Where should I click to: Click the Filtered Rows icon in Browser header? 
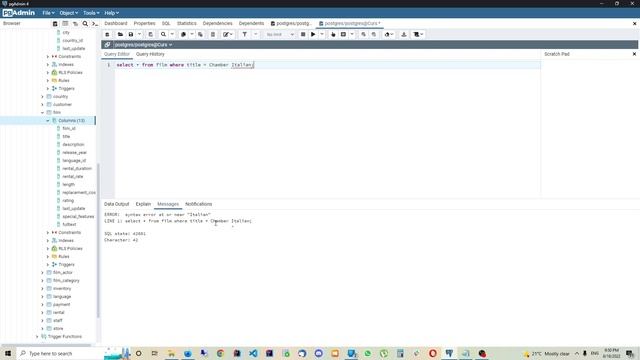coord(75,24)
